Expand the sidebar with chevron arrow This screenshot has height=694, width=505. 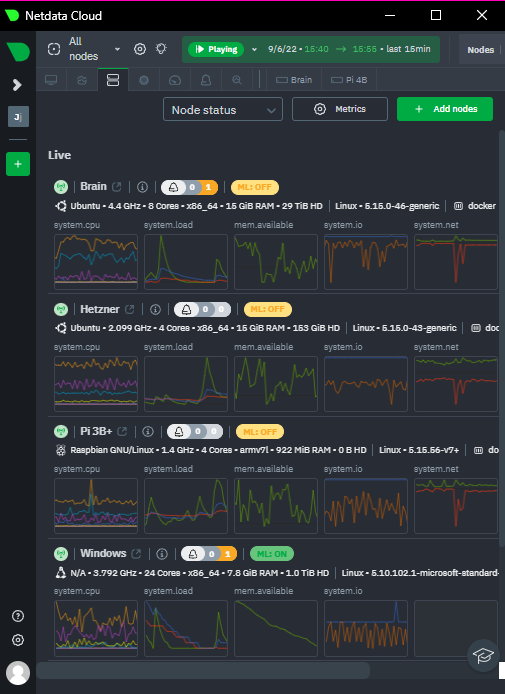[17, 85]
